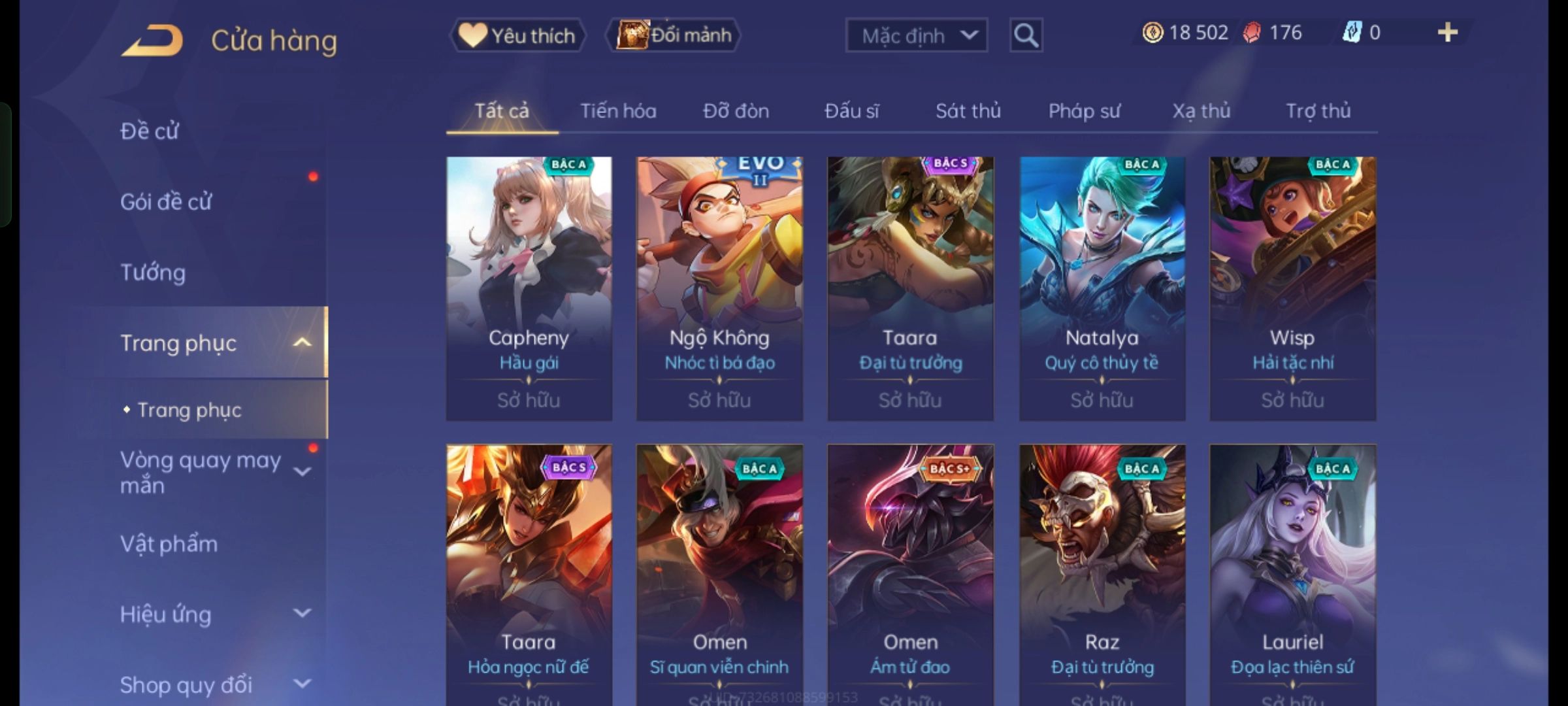Expand the Shop quy đổi section
This screenshot has width=1568, height=706.
[302, 684]
